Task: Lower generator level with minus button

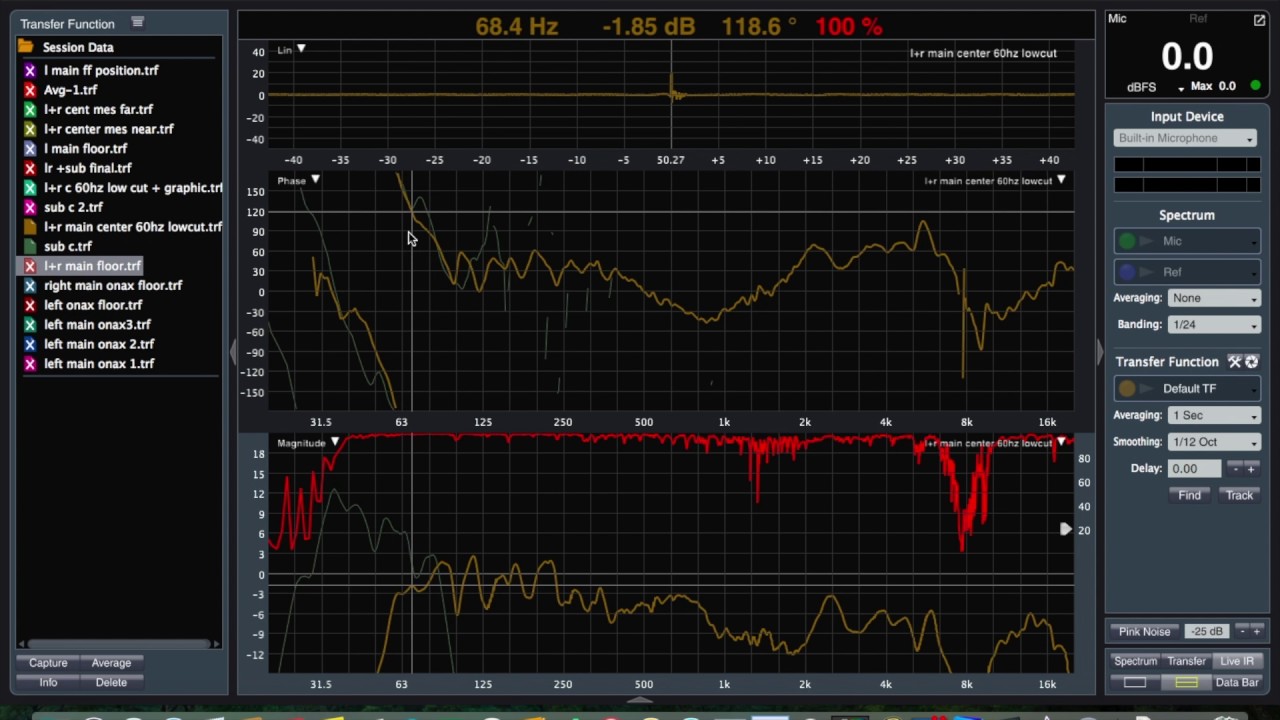Action: [1242, 631]
